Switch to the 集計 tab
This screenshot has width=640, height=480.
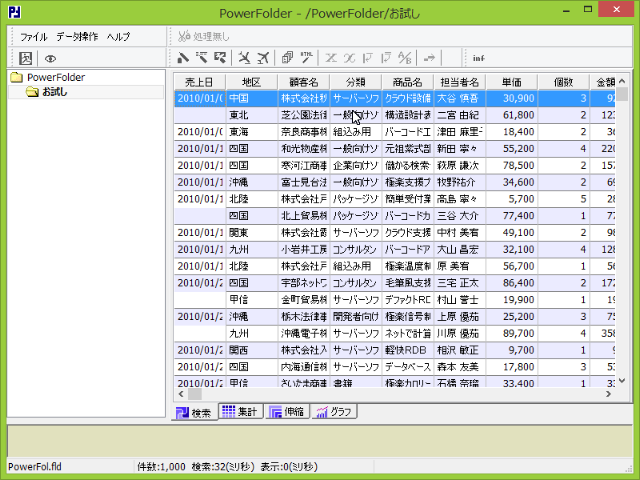coord(240,411)
